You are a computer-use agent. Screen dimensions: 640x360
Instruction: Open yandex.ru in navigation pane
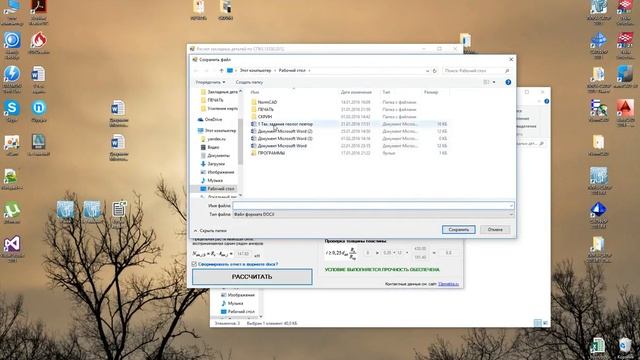point(216,139)
